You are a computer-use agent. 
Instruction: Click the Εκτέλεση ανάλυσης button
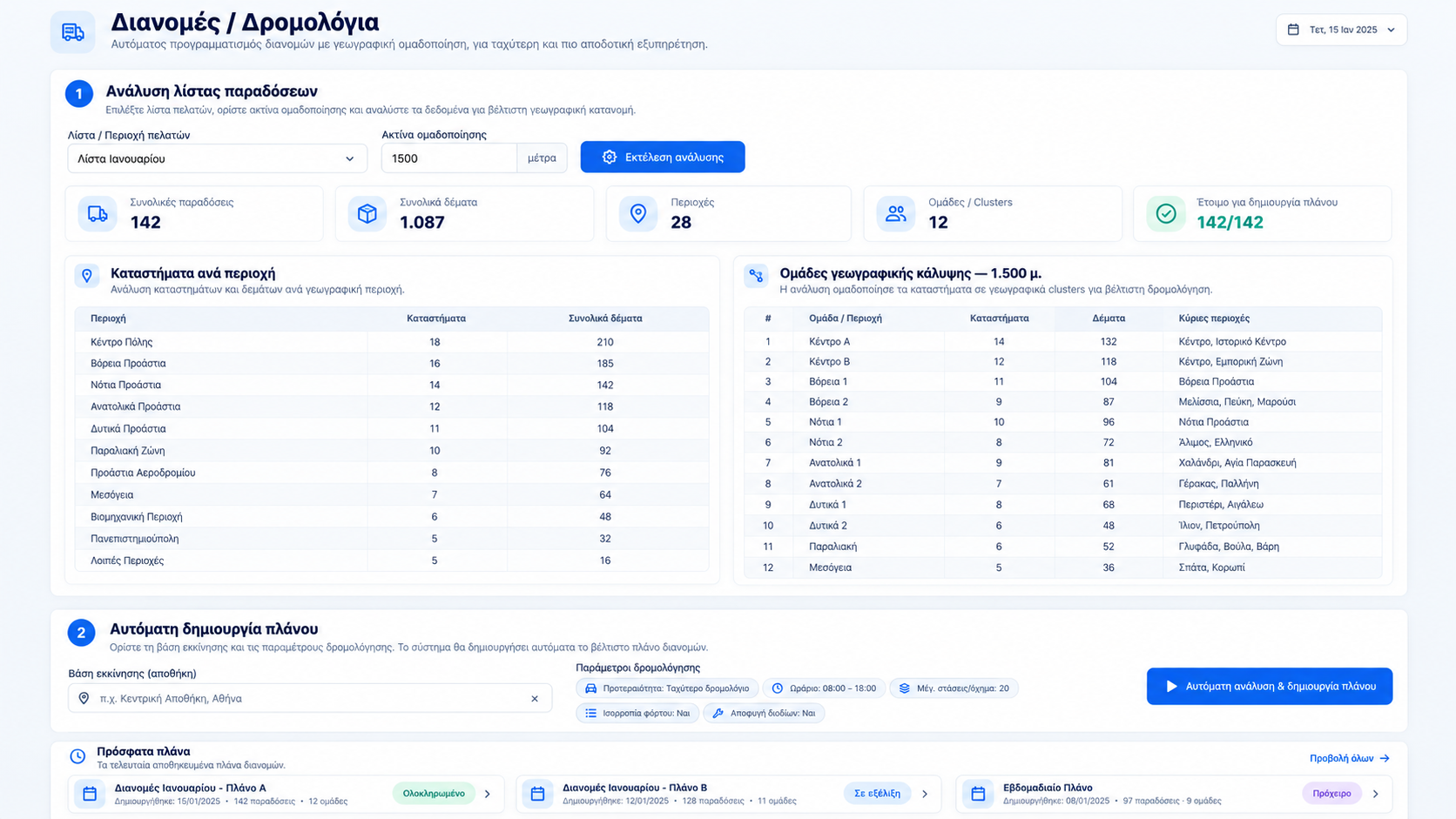(663, 158)
